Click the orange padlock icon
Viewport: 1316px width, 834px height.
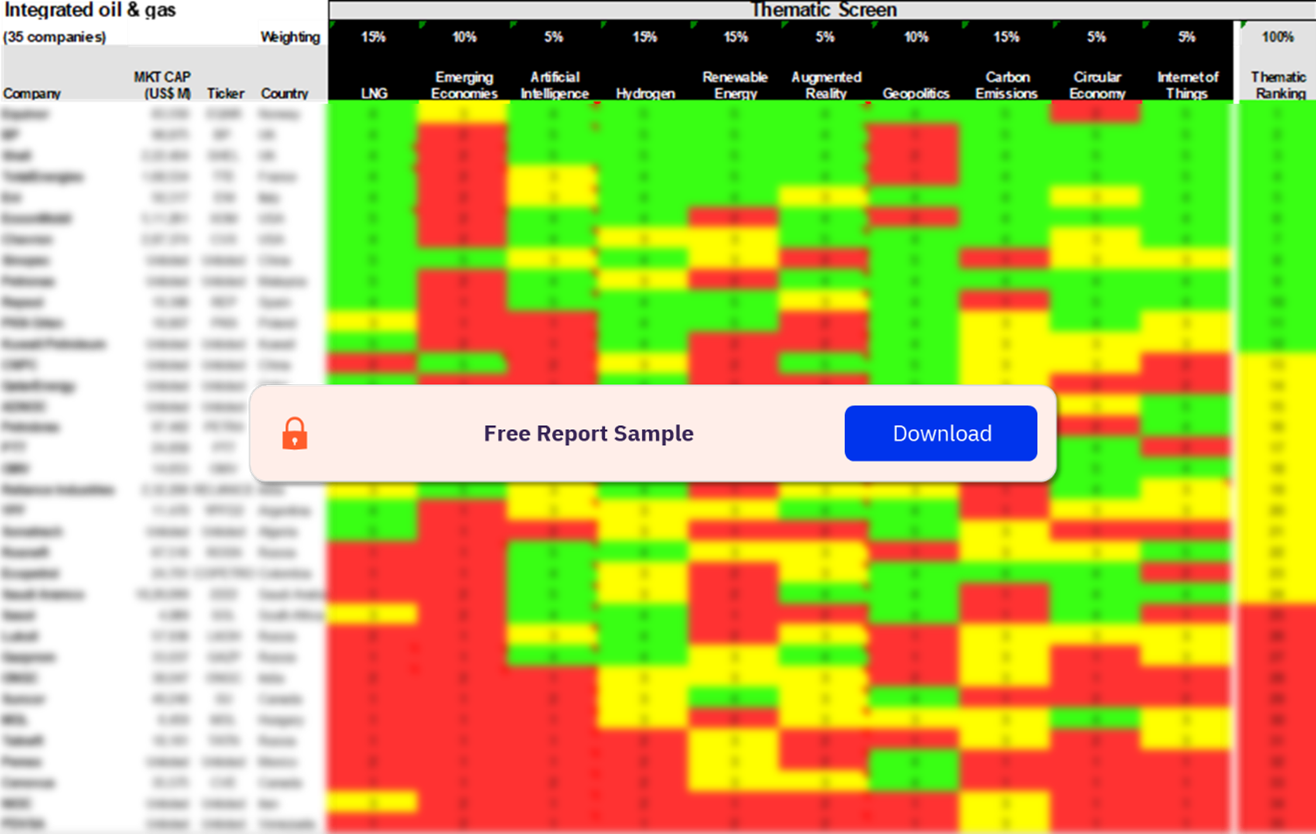click(x=295, y=433)
